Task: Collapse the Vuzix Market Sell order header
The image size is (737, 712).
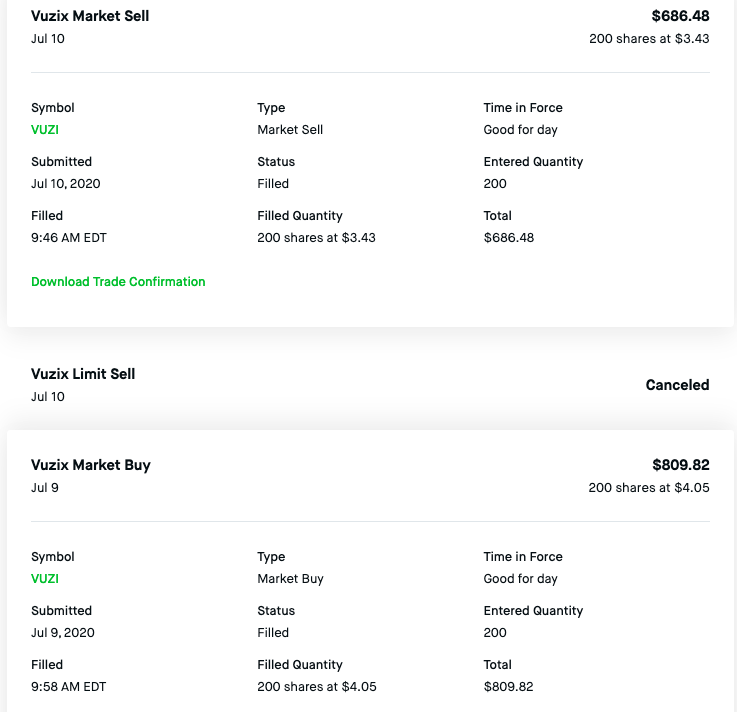Action: click(x=90, y=16)
